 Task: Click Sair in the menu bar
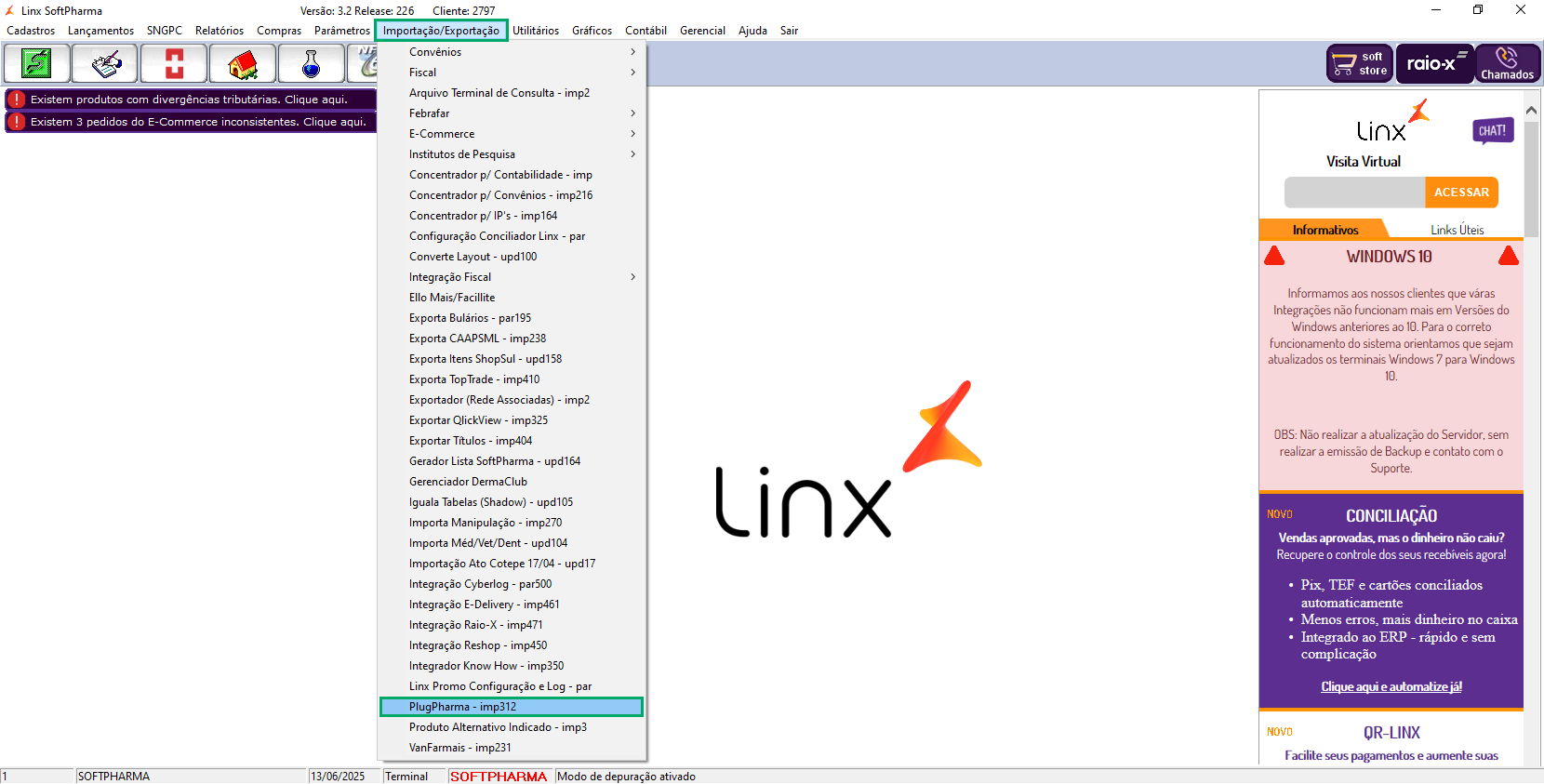tap(789, 31)
